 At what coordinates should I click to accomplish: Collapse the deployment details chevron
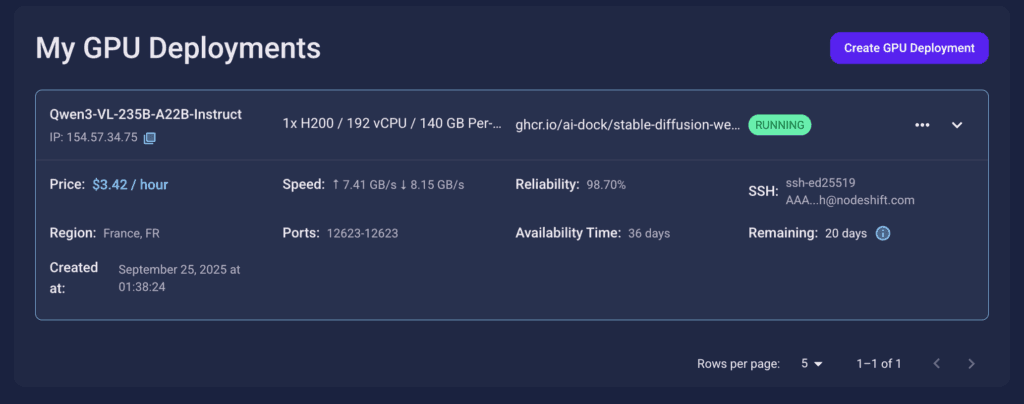pyautogui.click(x=957, y=125)
